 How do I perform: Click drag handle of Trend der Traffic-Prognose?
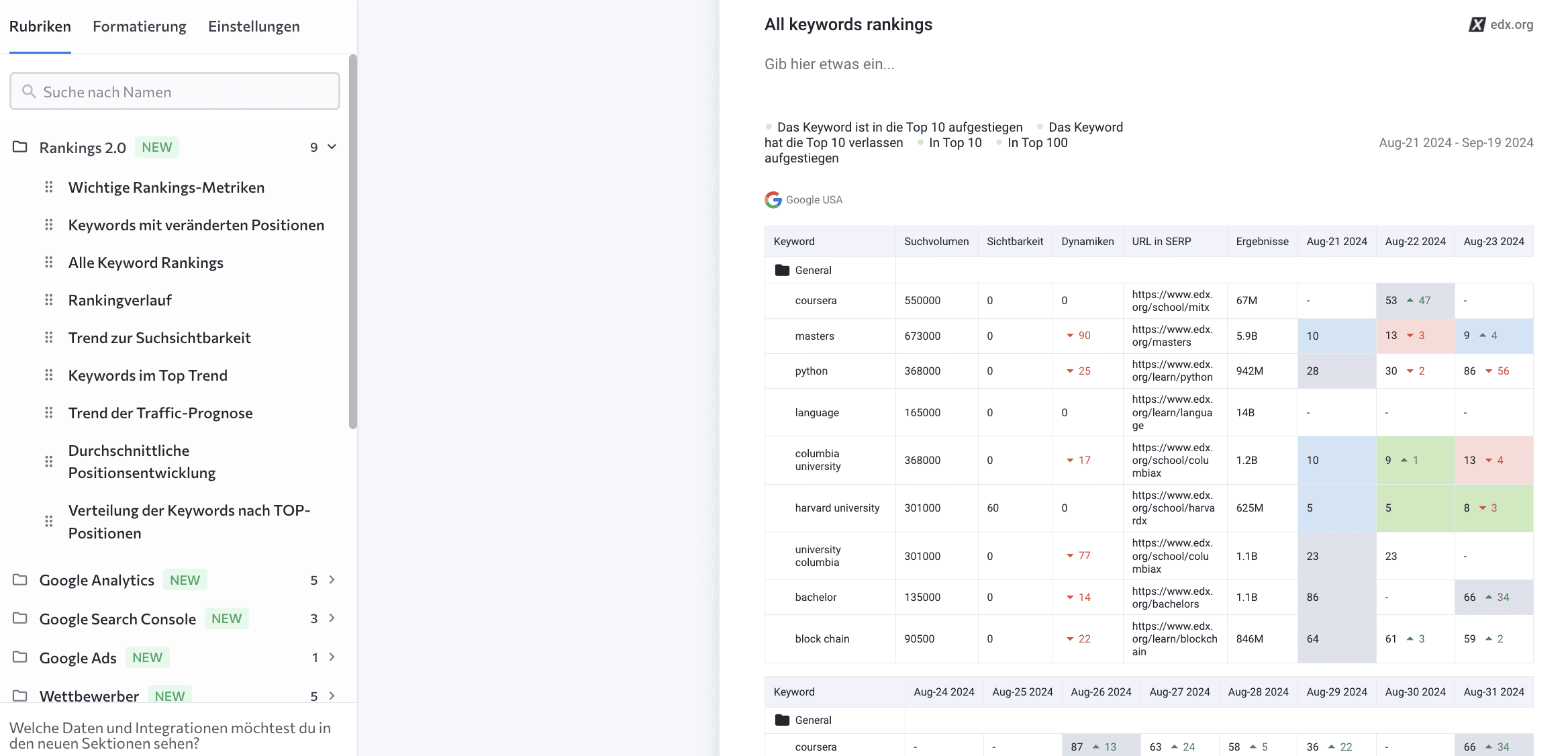click(x=48, y=413)
